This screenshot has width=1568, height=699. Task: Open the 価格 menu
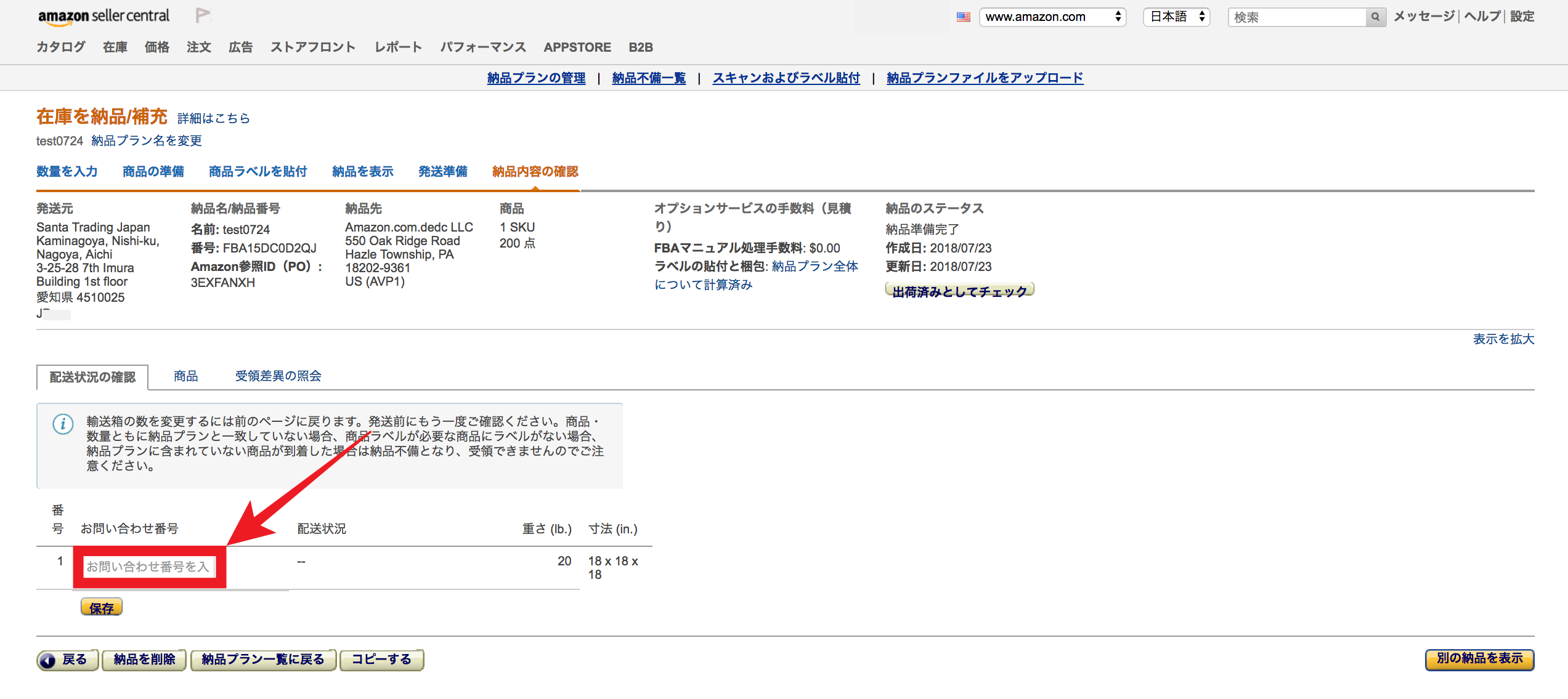click(157, 47)
